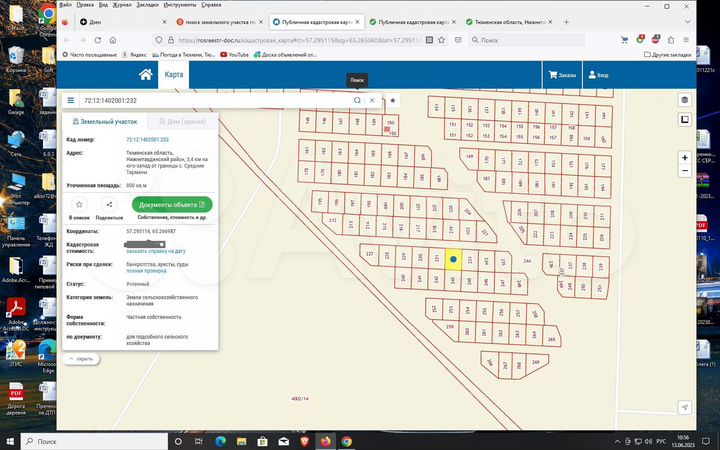Click the Windows taskbar Поиск box
Image resolution: width=720 pixels, height=450 pixels.
95,441
